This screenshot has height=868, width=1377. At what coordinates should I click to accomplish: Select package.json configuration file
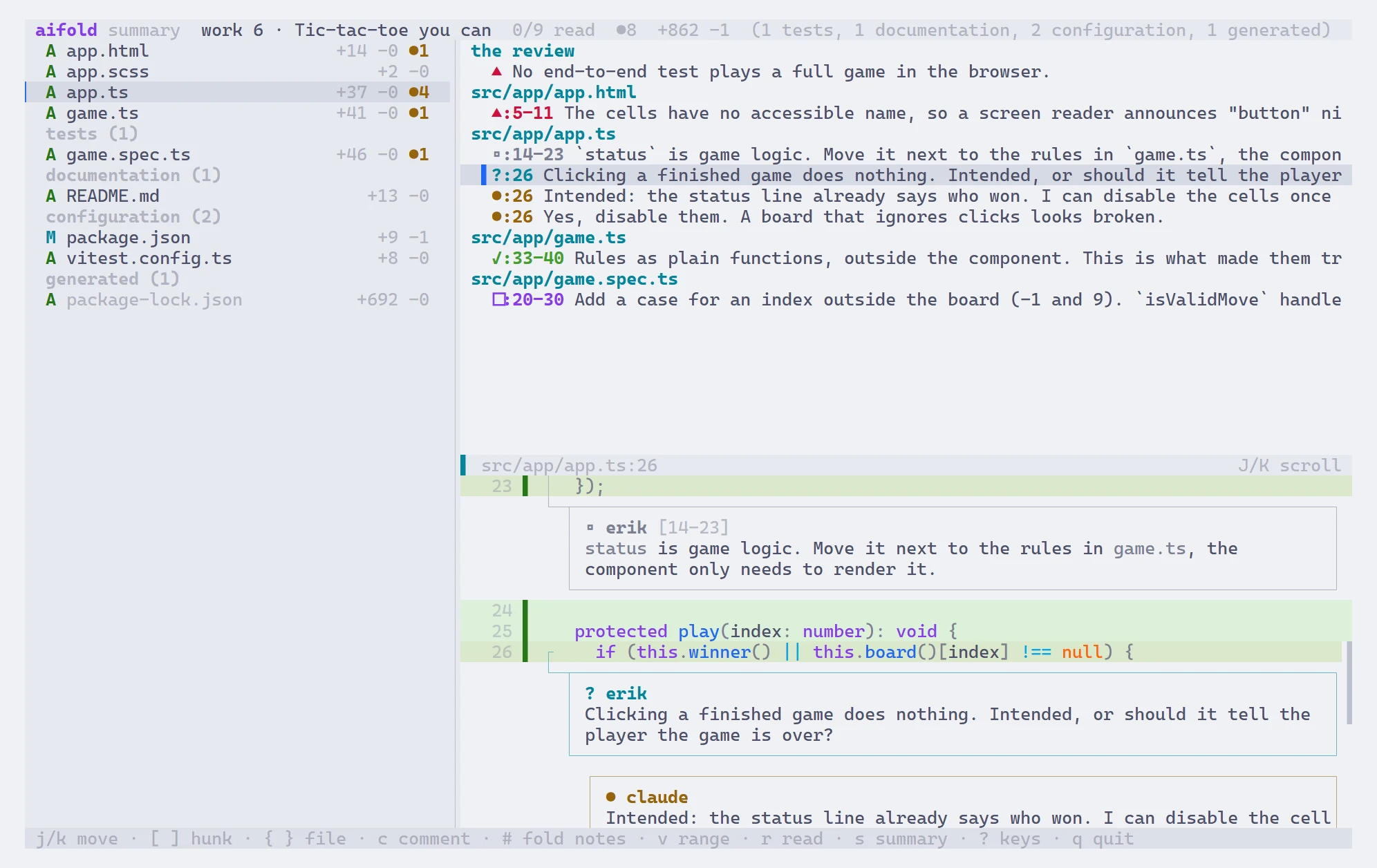[237, 238]
